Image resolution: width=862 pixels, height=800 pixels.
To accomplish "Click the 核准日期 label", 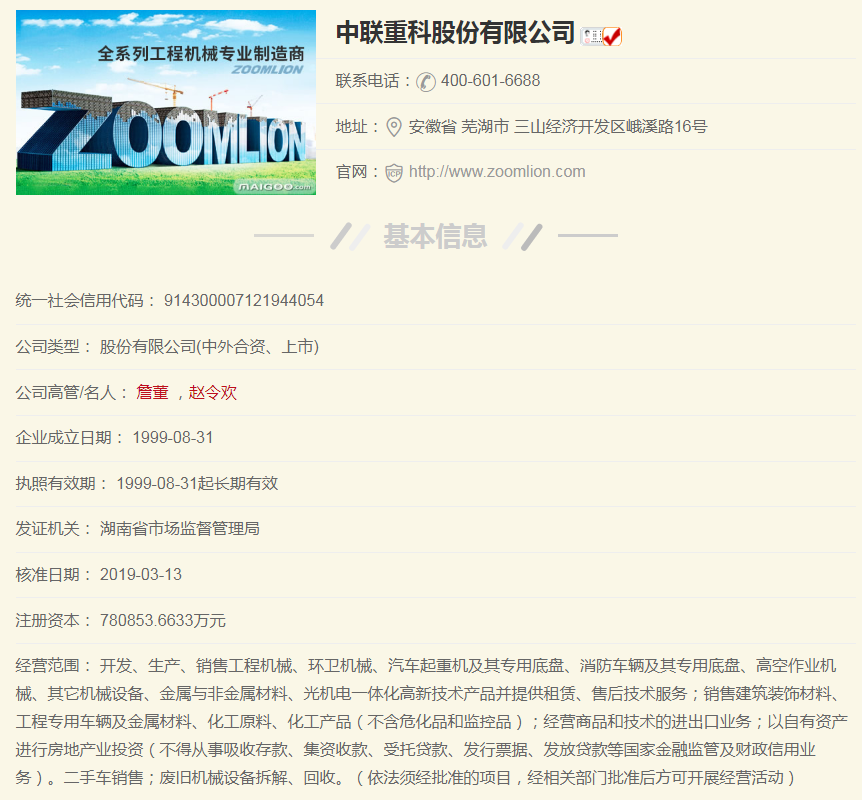I will 53,575.
